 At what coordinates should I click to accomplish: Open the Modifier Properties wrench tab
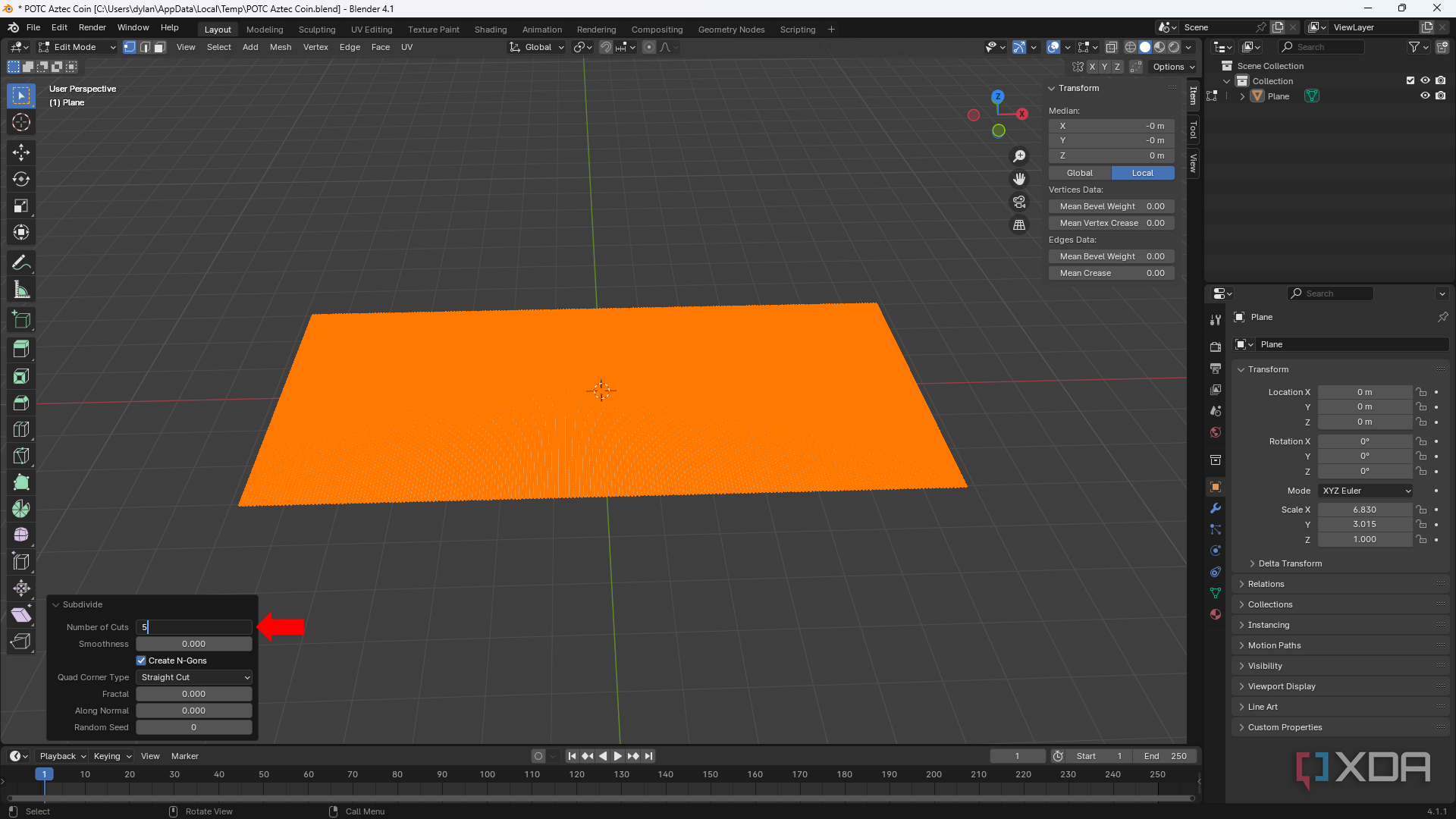point(1216,508)
